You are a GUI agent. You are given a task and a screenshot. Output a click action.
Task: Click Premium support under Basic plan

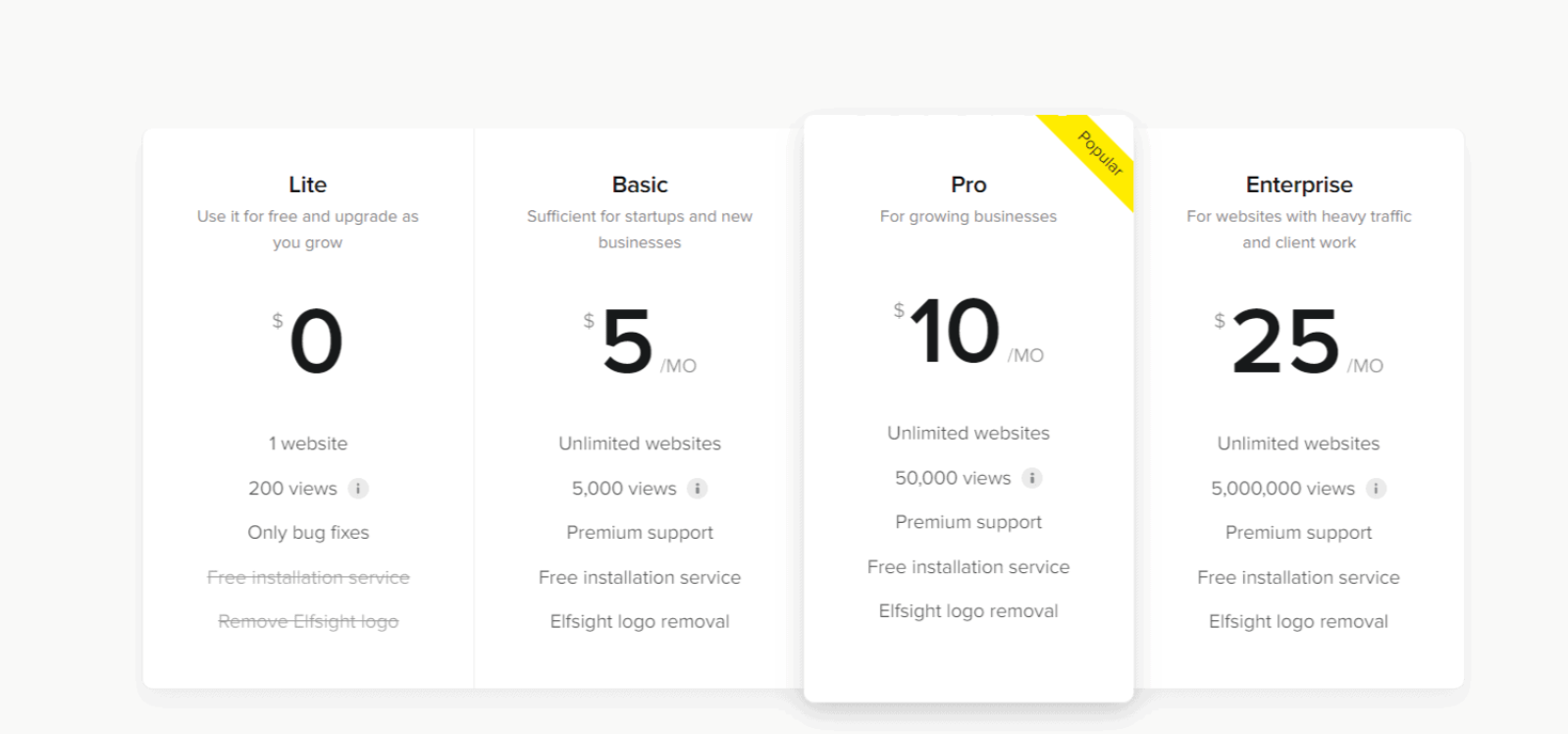click(639, 532)
